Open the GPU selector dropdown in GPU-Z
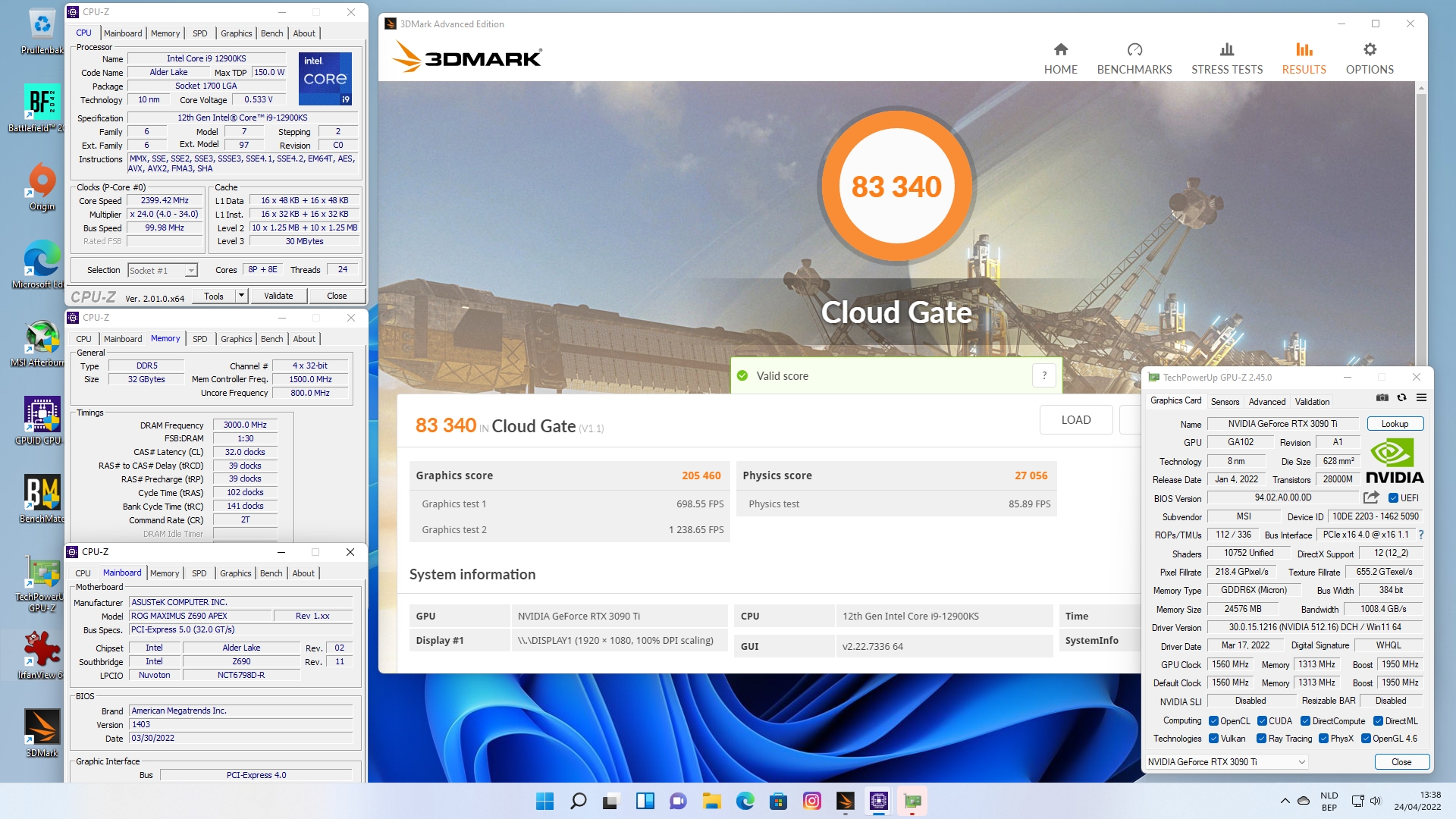Image resolution: width=1456 pixels, height=819 pixels. (1226, 762)
